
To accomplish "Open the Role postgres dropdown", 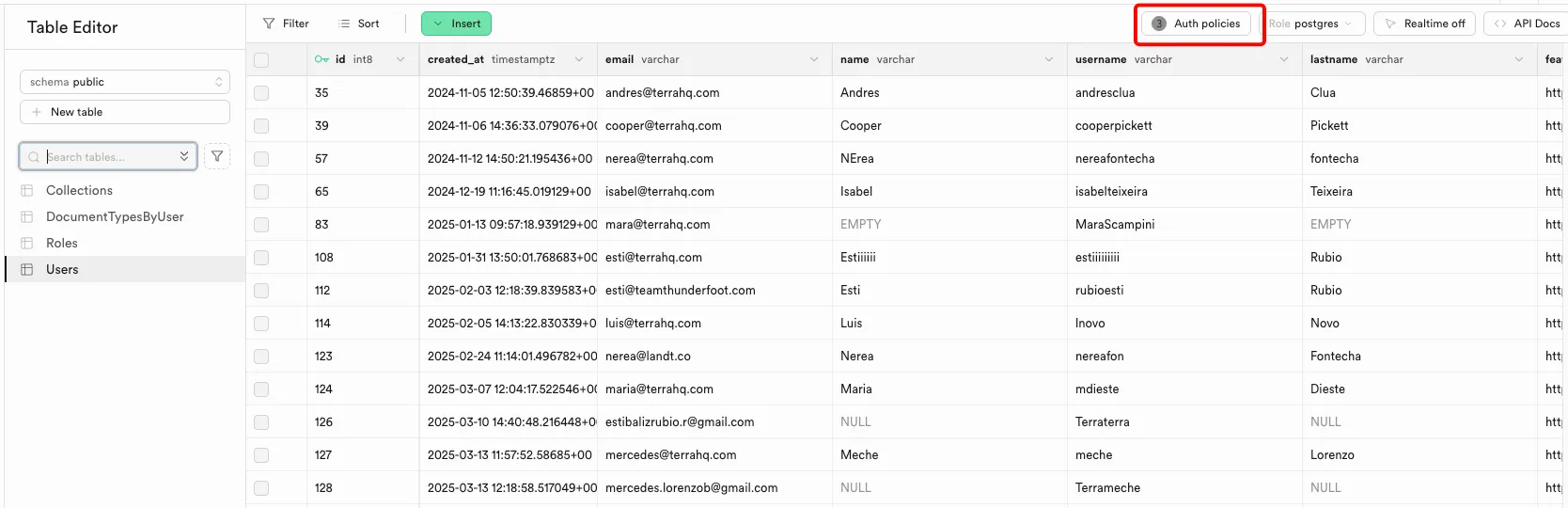I will pos(1310,24).
